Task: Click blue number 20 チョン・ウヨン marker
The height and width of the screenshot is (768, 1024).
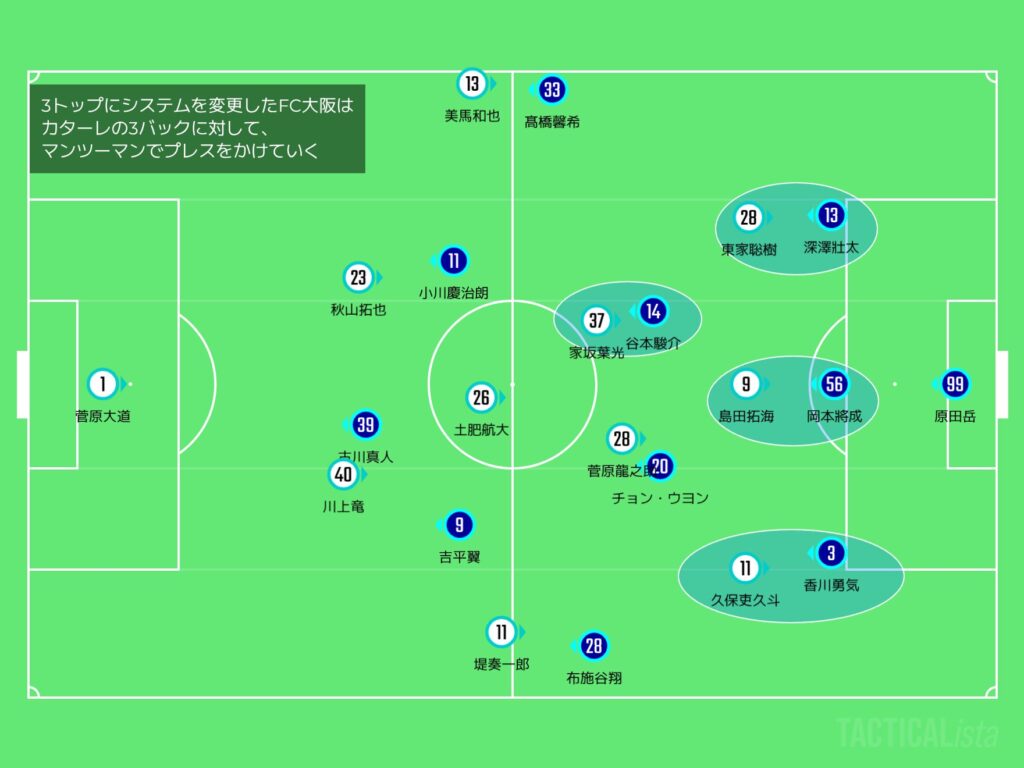Action: [x=659, y=465]
